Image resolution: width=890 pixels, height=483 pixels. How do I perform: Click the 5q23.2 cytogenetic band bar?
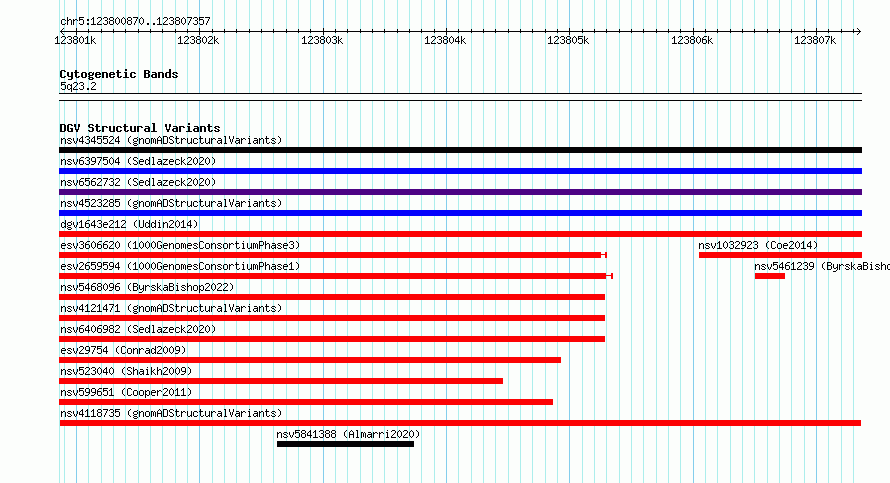460,97
